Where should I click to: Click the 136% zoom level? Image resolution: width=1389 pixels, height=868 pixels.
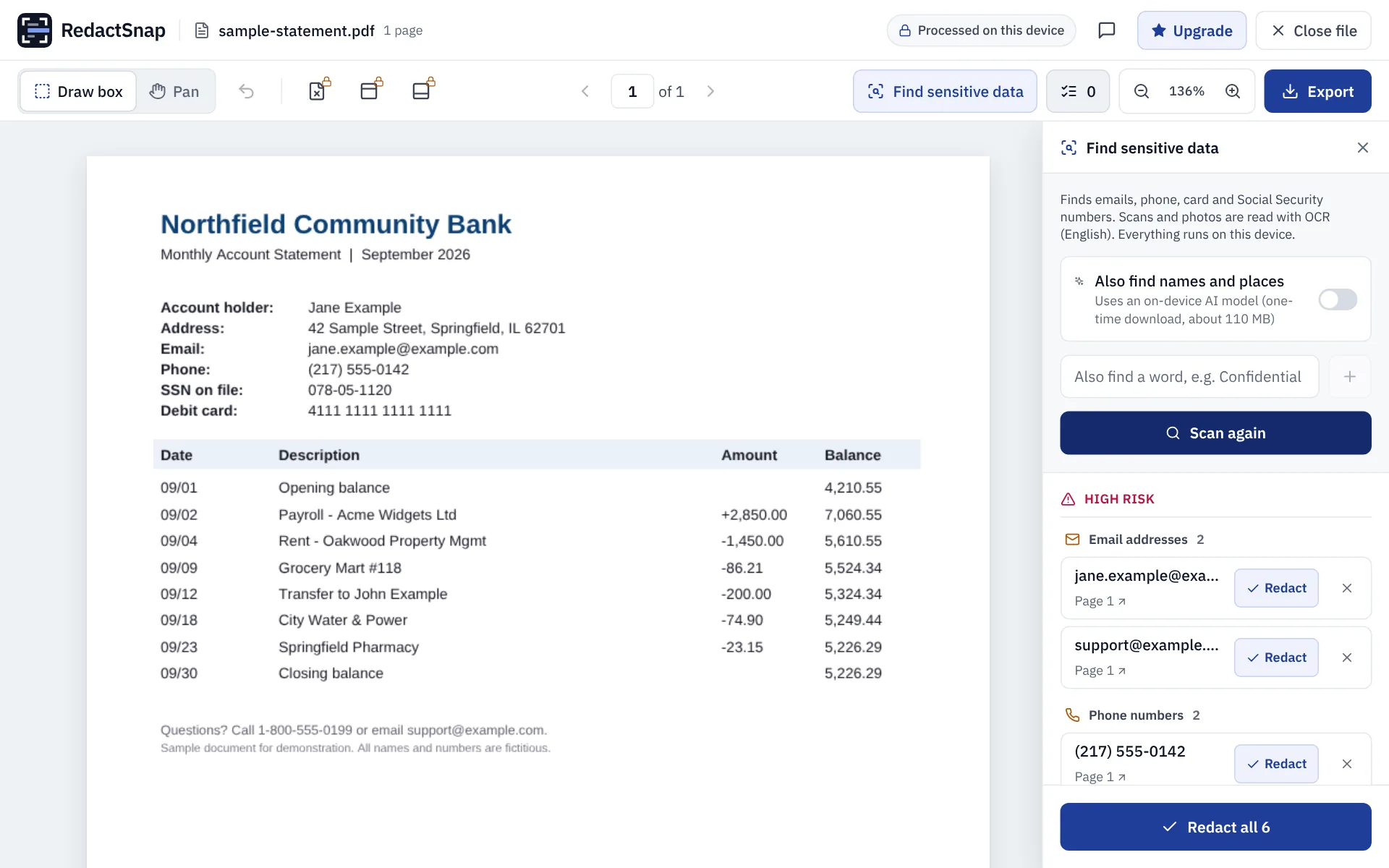1186,91
